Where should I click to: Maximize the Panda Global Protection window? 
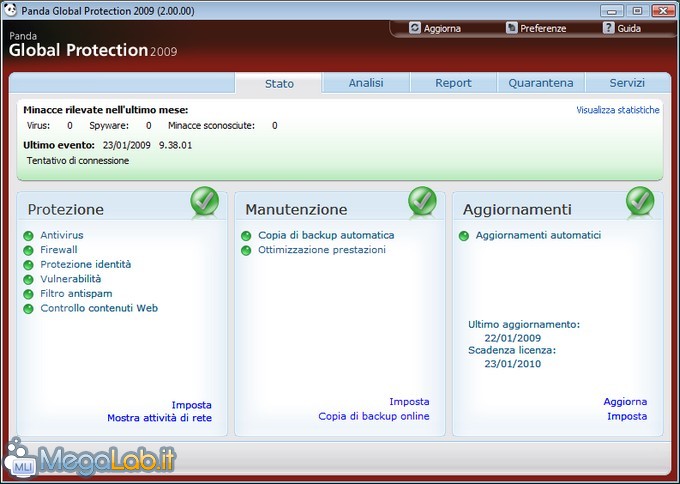coord(637,11)
